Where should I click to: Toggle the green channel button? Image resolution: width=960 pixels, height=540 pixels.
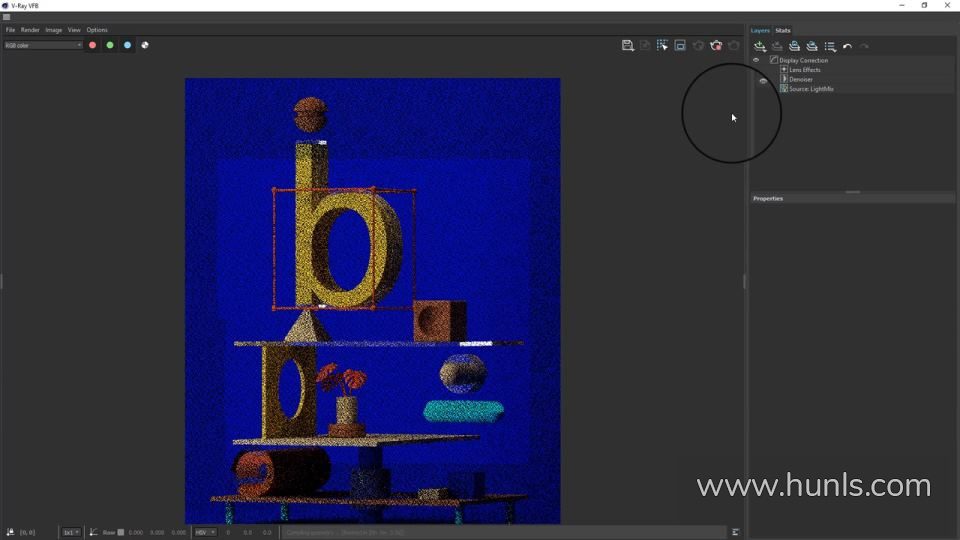click(110, 45)
